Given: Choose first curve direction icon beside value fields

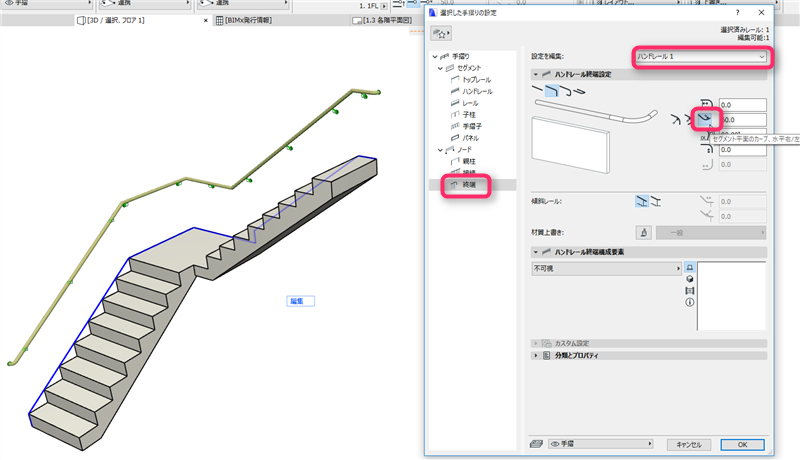Looking at the screenshot, I should (x=676, y=120).
